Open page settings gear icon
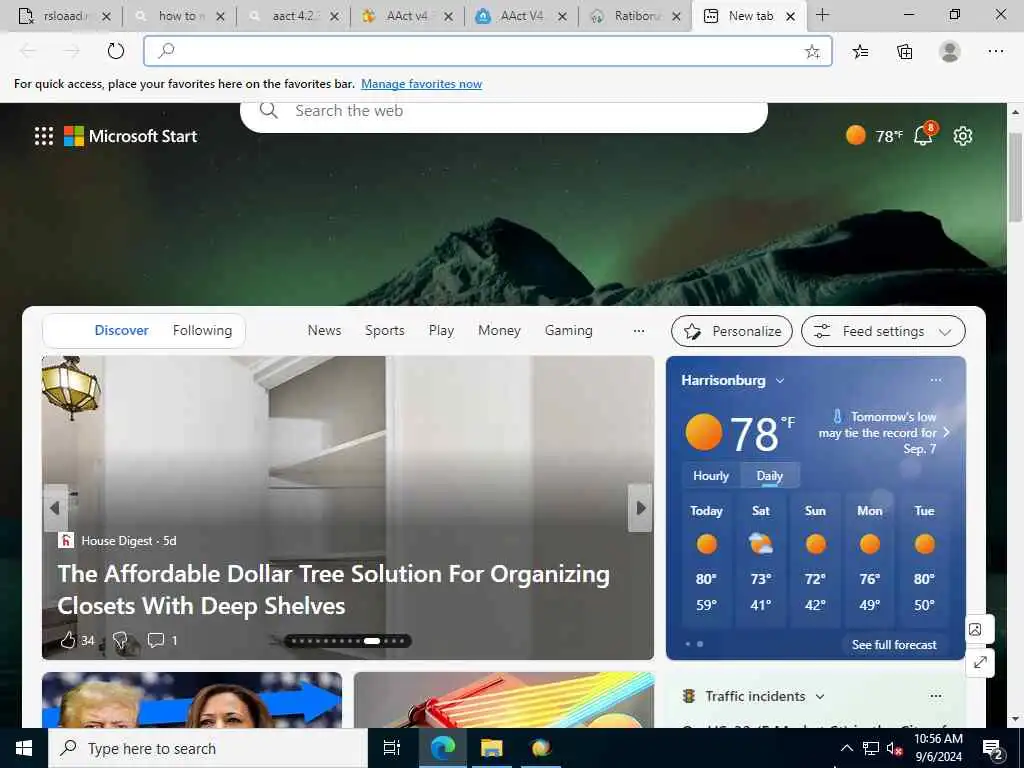 tap(963, 136)
